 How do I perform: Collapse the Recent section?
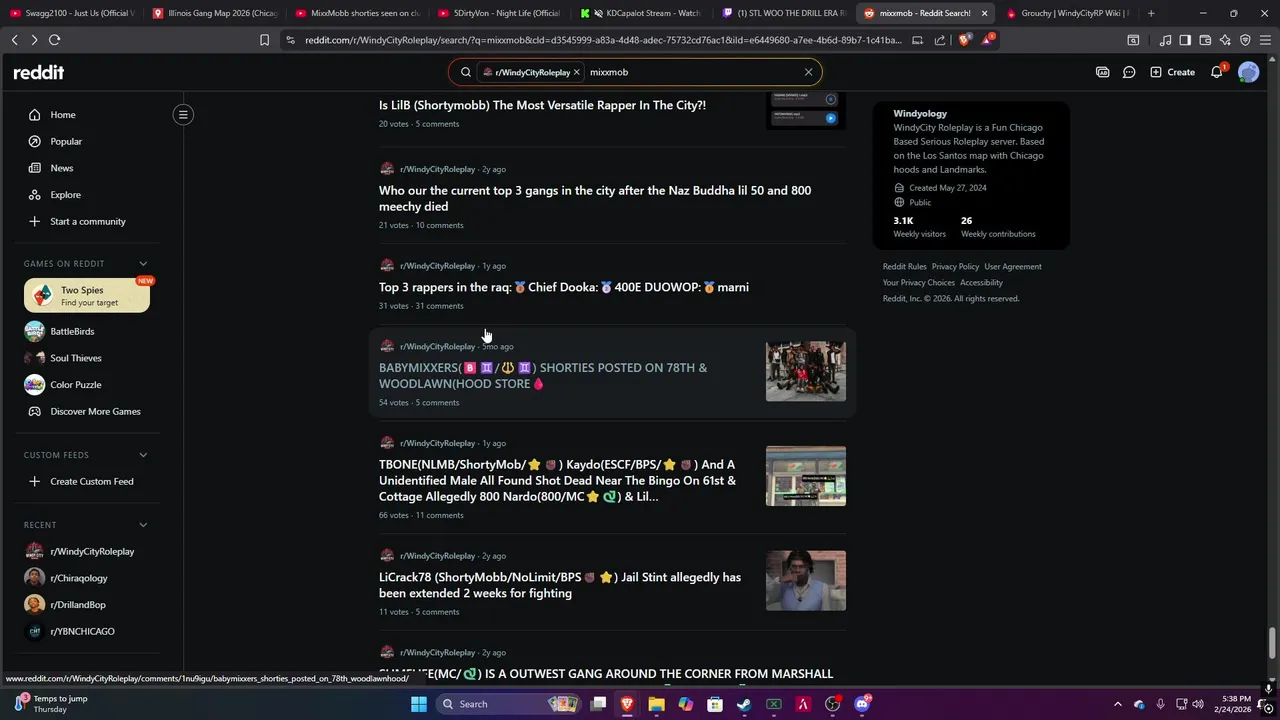click(x=143, y=525)
